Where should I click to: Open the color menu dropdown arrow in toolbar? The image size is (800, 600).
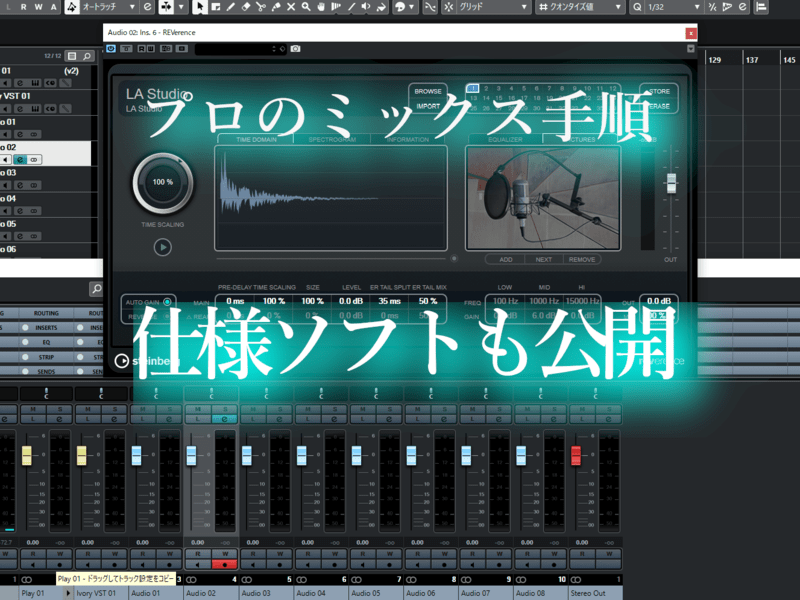click(x=411, y=7)
